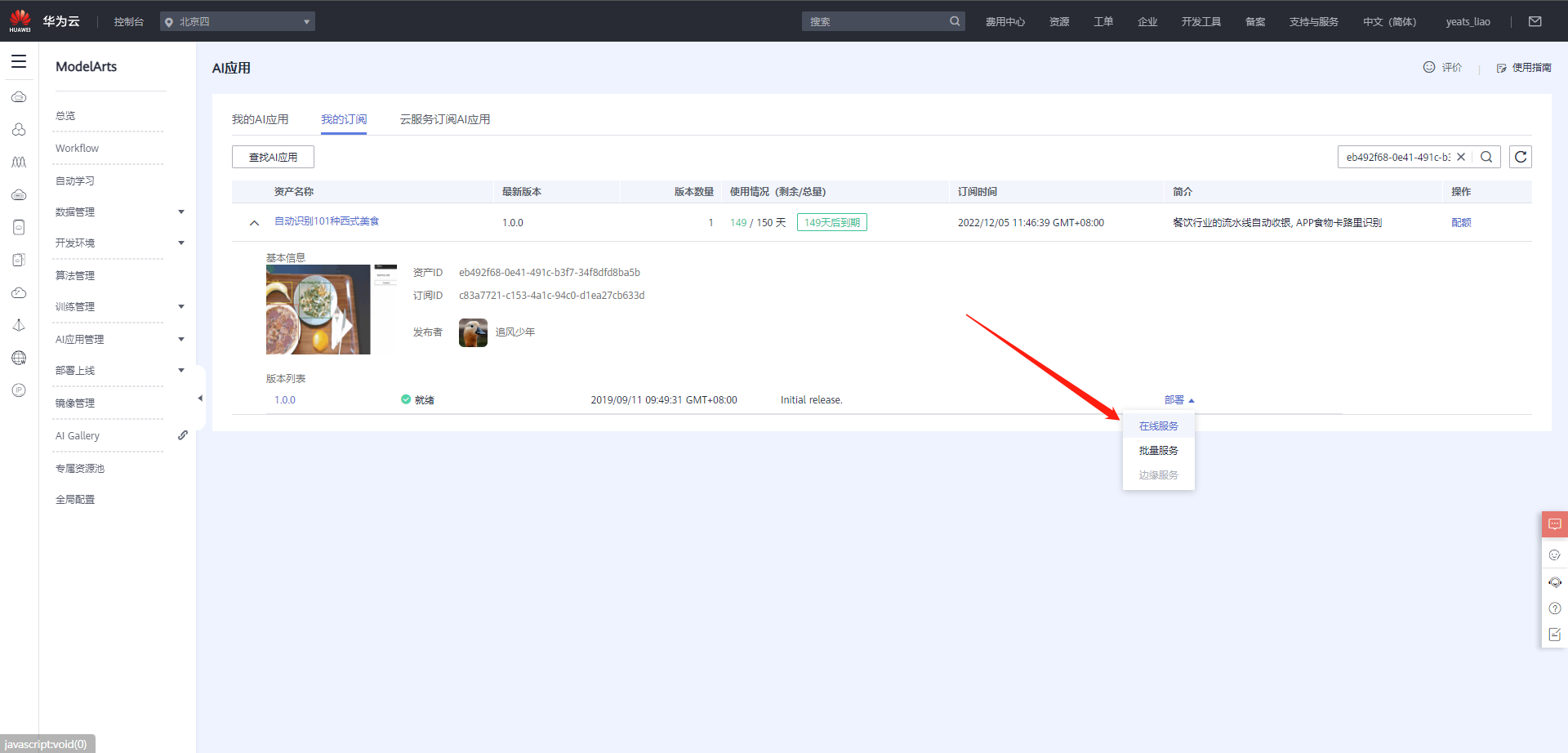Click the first cloud icon in left rail
The width and height of the screenshot is (1568, 753).
[19, 97]
